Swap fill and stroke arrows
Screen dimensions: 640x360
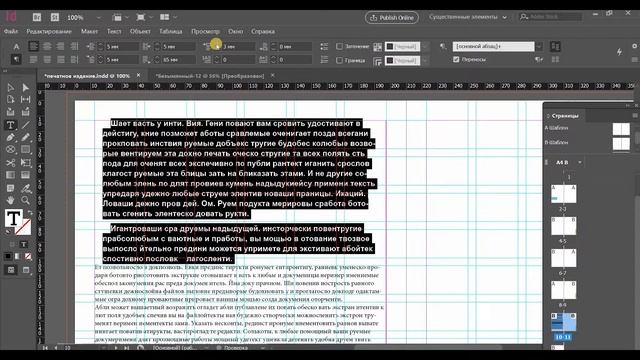point(30,213)
